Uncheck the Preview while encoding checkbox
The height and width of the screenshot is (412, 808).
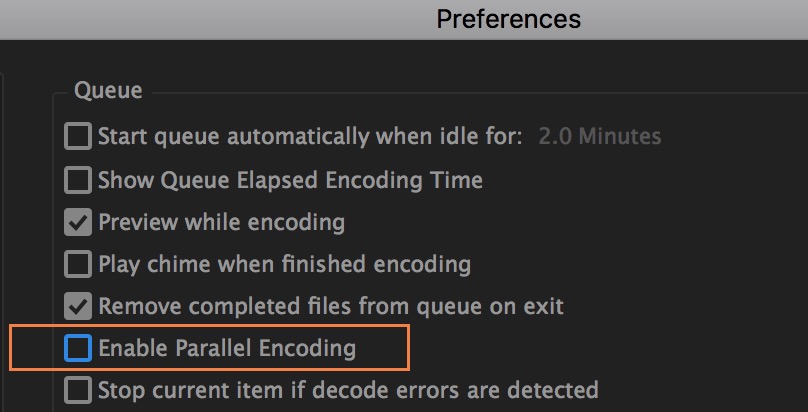tap(78, 222)
